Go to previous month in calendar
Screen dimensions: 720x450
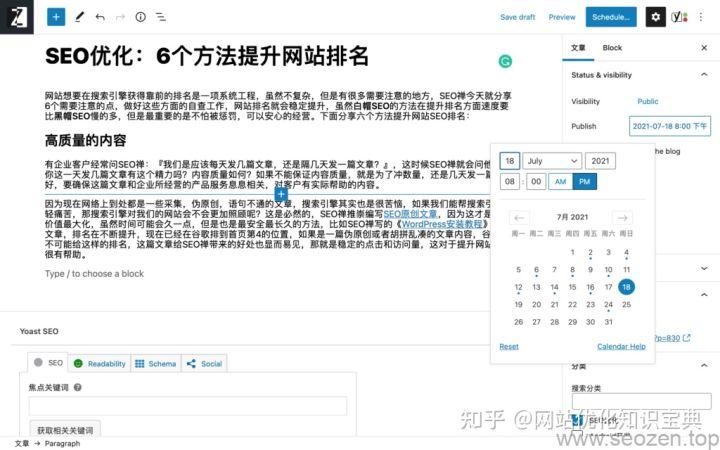tap(518, 217)
